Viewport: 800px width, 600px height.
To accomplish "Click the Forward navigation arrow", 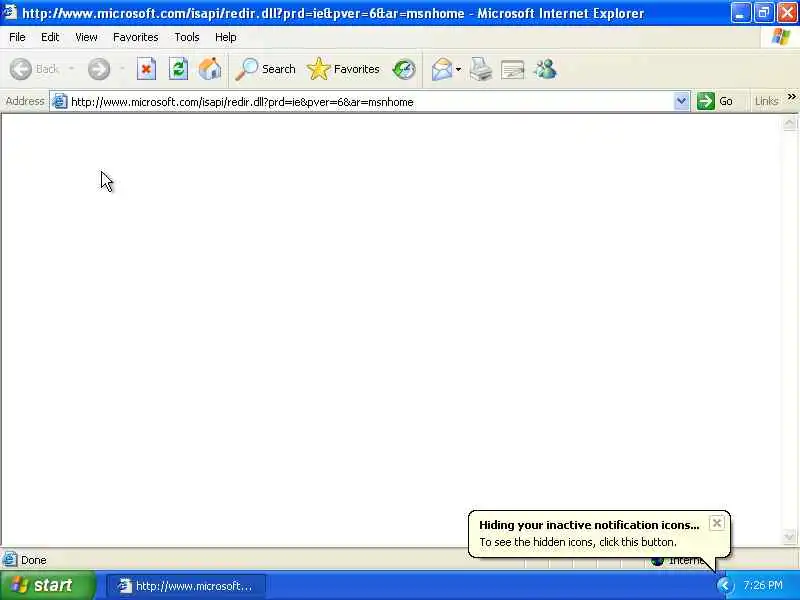I will 98,69.
